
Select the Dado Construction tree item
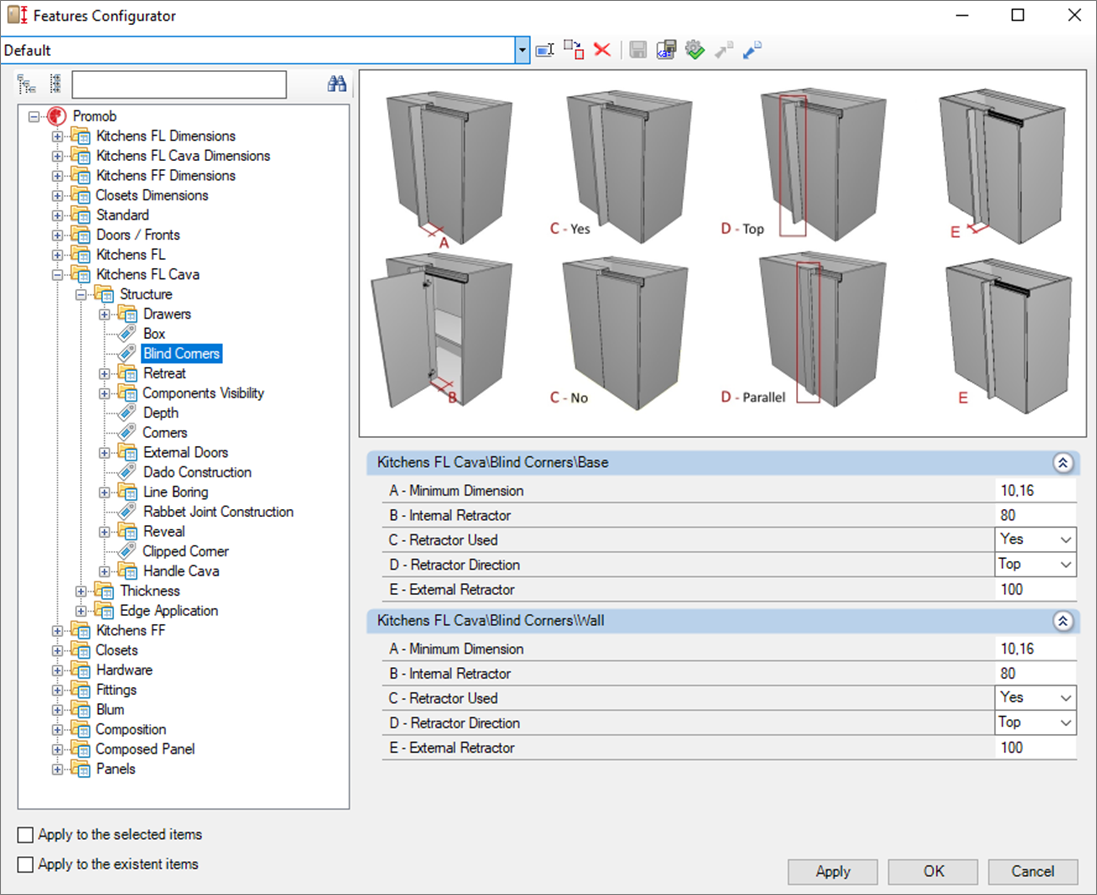197,472
